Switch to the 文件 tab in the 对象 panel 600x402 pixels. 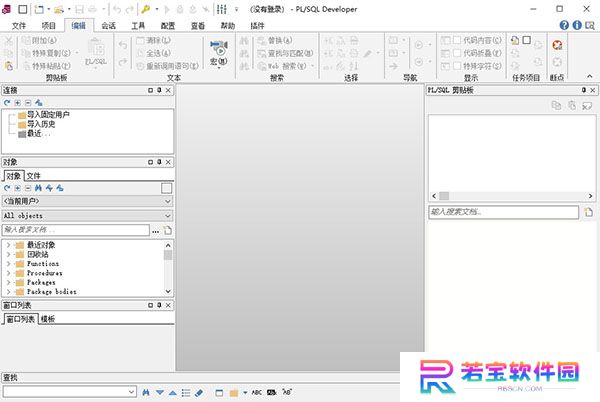pyautogui.click(x=33, y=176)
